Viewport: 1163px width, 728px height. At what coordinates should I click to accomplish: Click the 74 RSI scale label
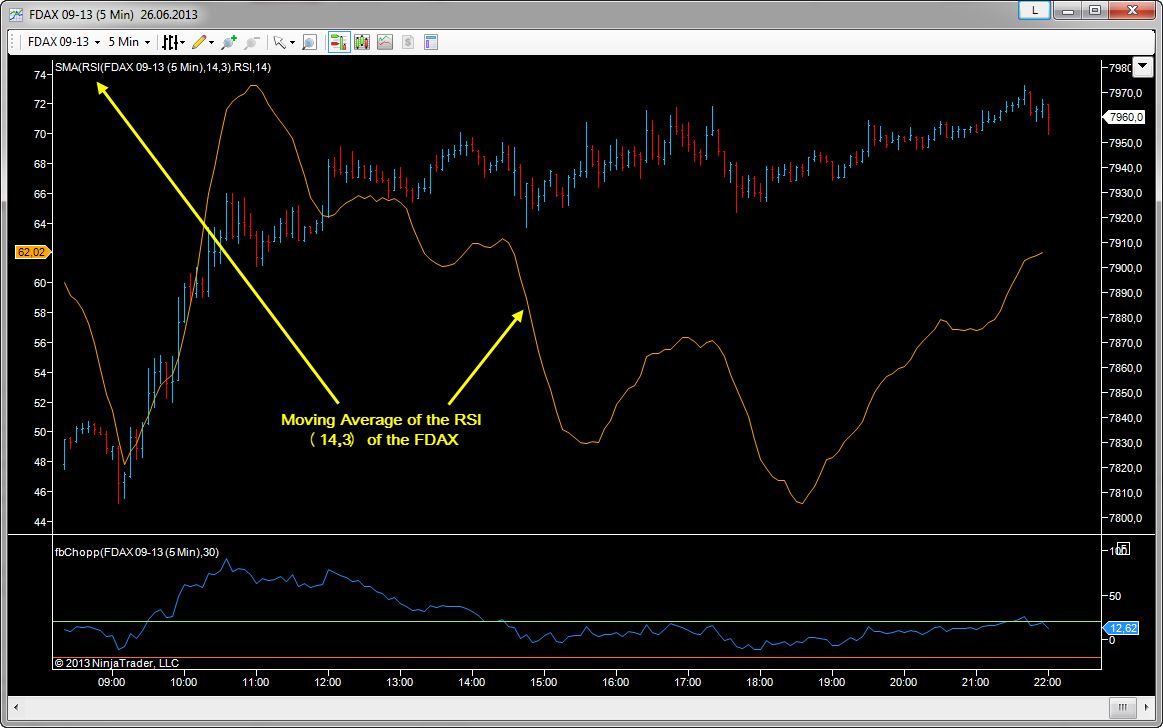coord(39,75)
